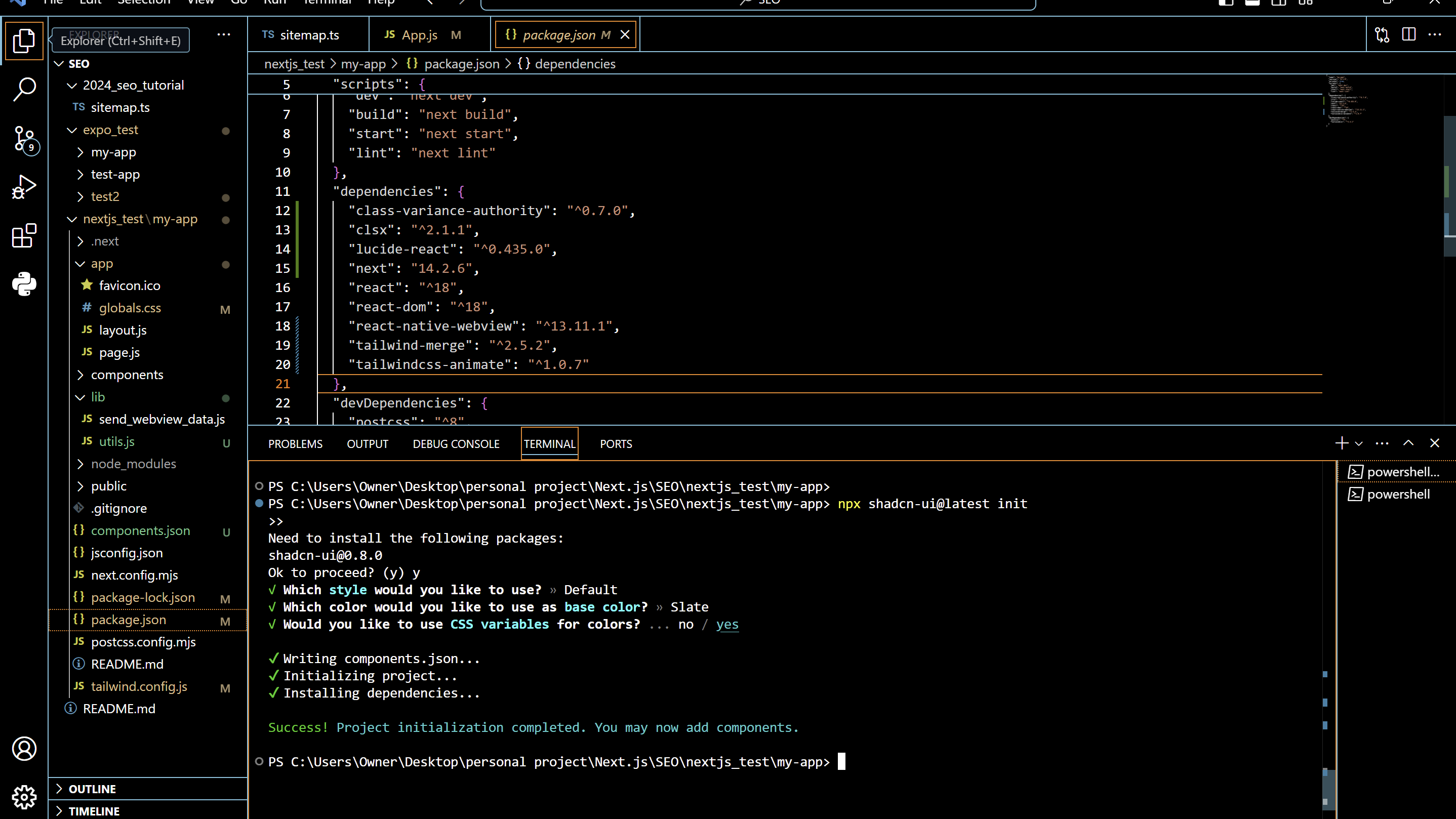Switch to the App.js editor tab
Image resolution: width=1456 pixels, height=819 pixels.
(430, 35)
